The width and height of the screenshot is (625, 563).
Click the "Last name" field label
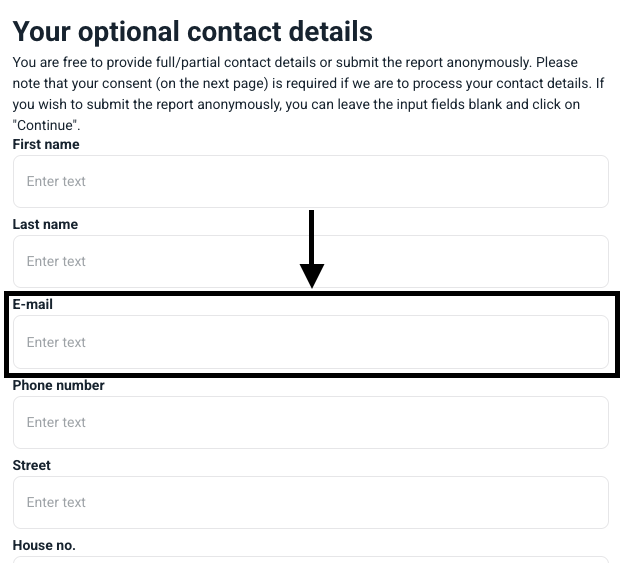point(45,225)
